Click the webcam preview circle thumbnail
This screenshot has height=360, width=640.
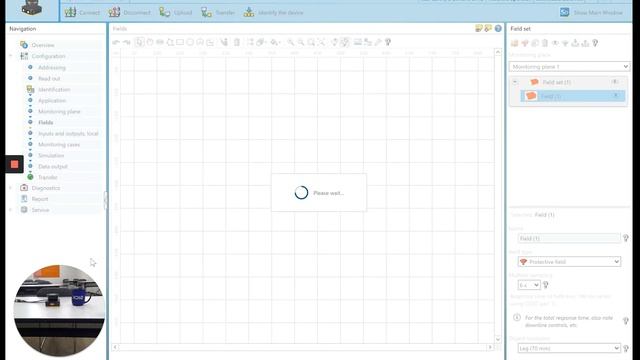coord(59,311)
